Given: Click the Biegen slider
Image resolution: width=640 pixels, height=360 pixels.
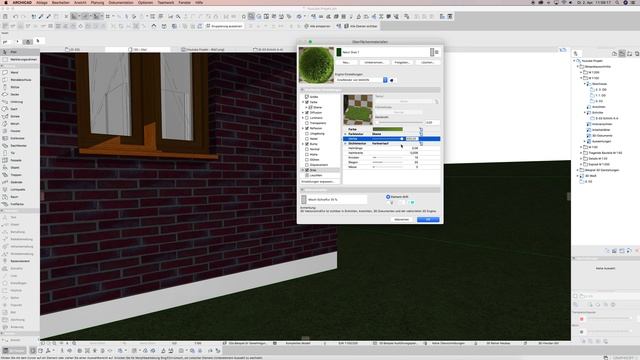Looking at the screenshot, I should 387,162.
